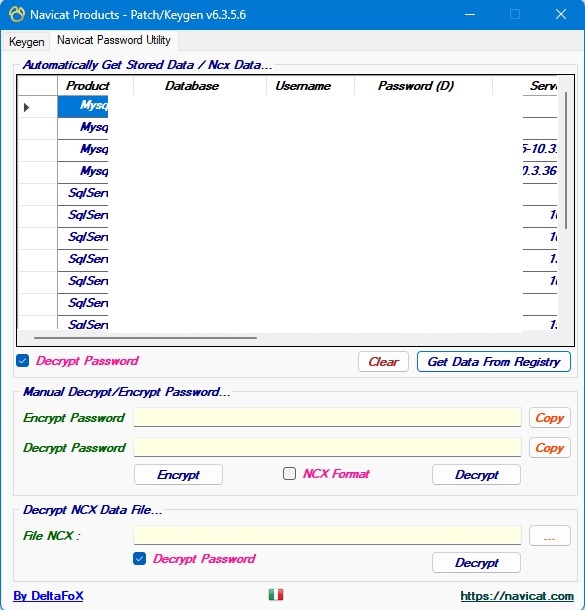Close the Patch/Keygen window

tap(560, 14)
